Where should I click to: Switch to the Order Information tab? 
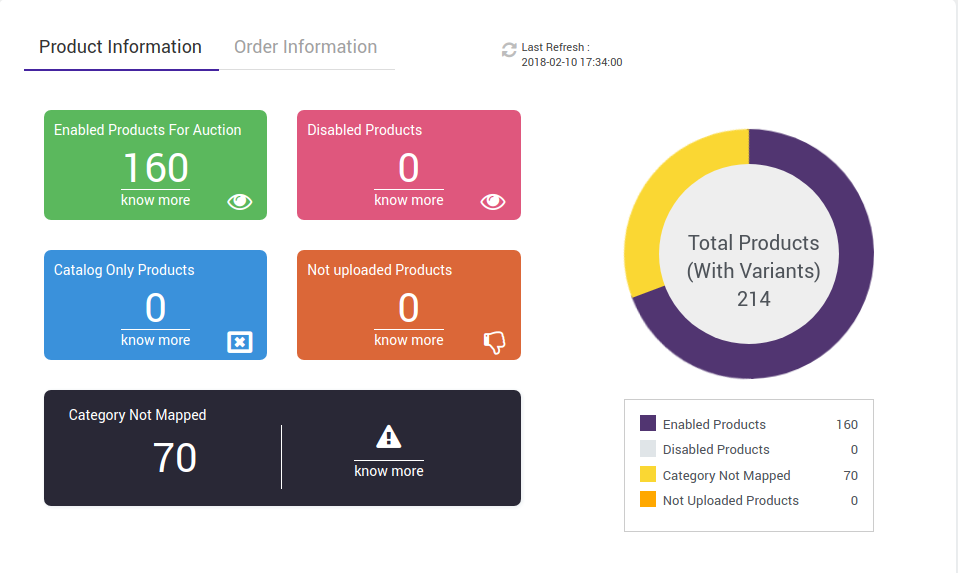click(x=305, y=47)
